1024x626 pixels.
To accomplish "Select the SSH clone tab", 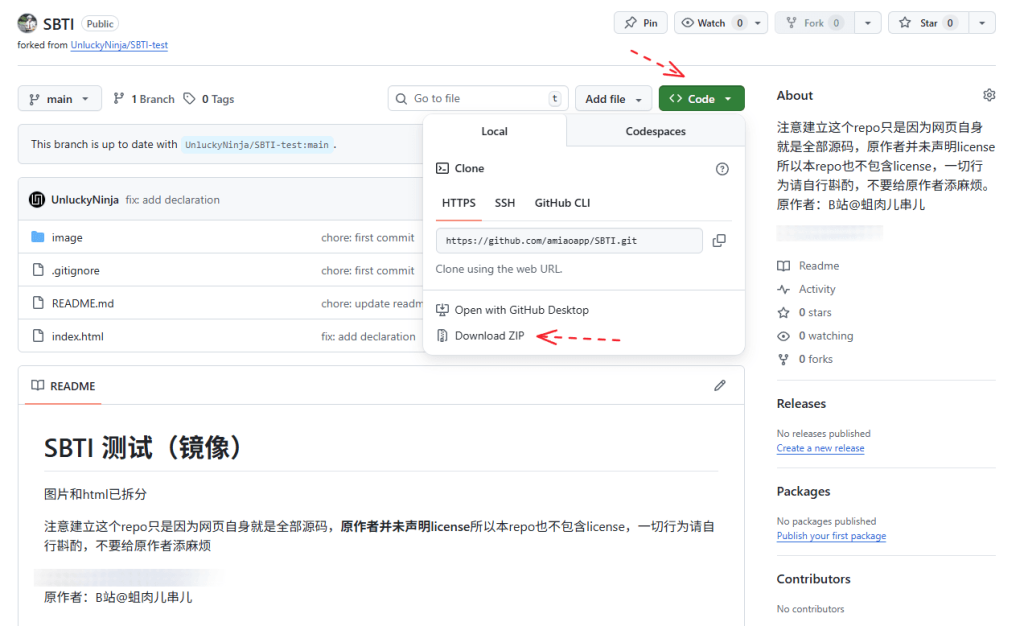I will [505, 203].
